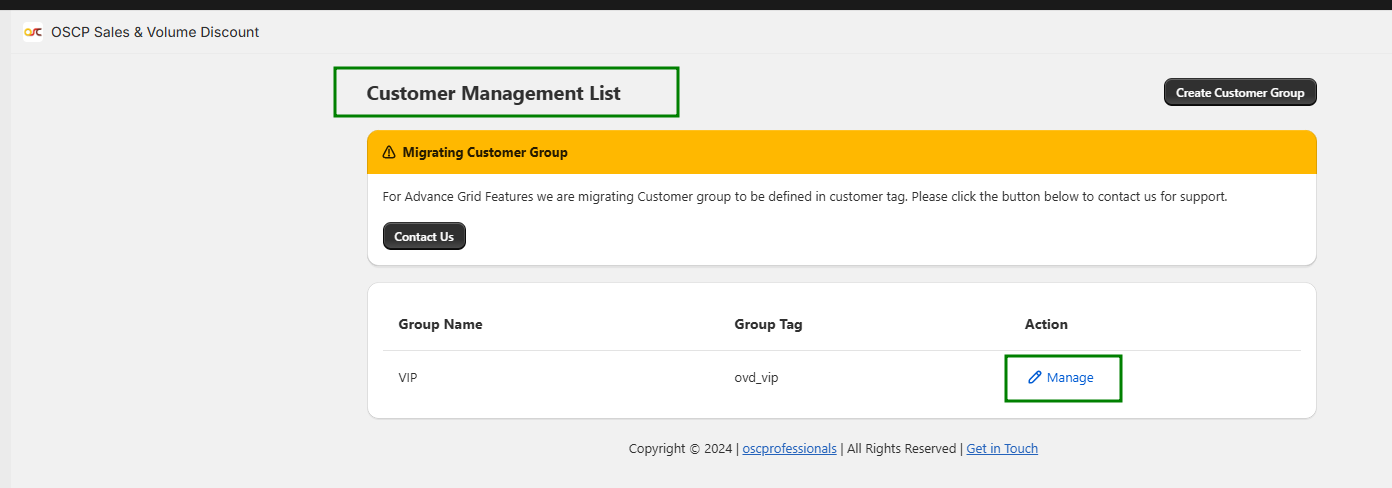Open the Manage link for VIP group
The height and width of the screenshot is (488, 1392).
pos(1069,378)
